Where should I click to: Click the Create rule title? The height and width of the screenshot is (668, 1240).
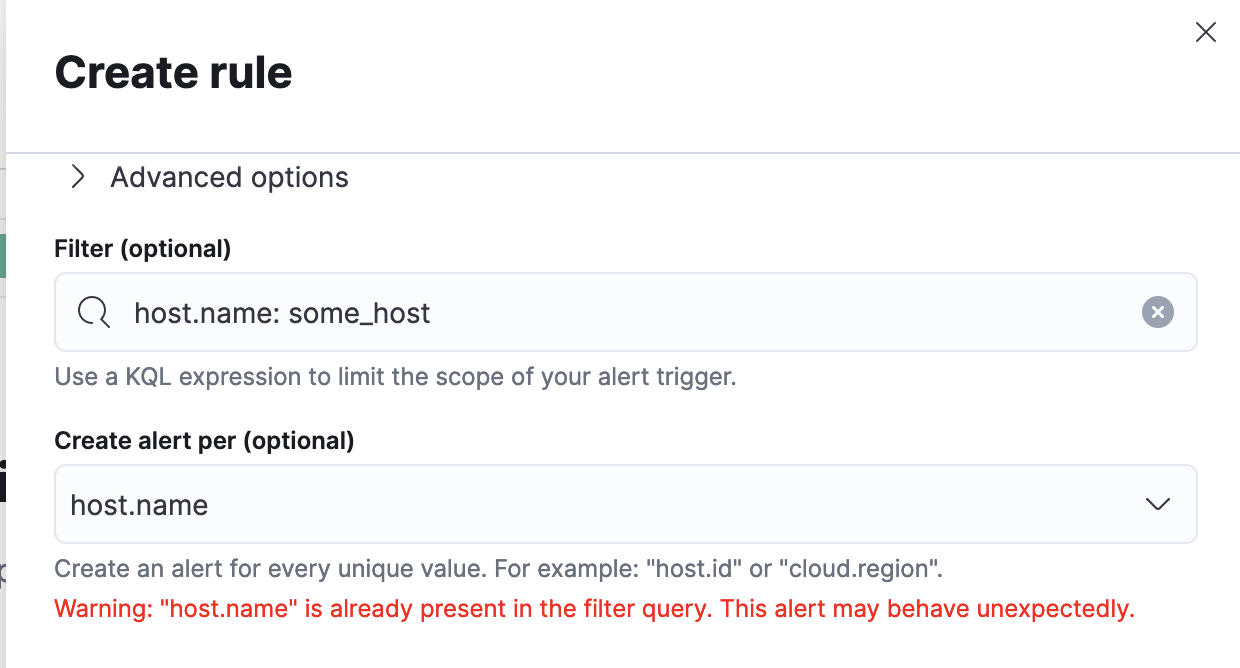tap(173, 72)
